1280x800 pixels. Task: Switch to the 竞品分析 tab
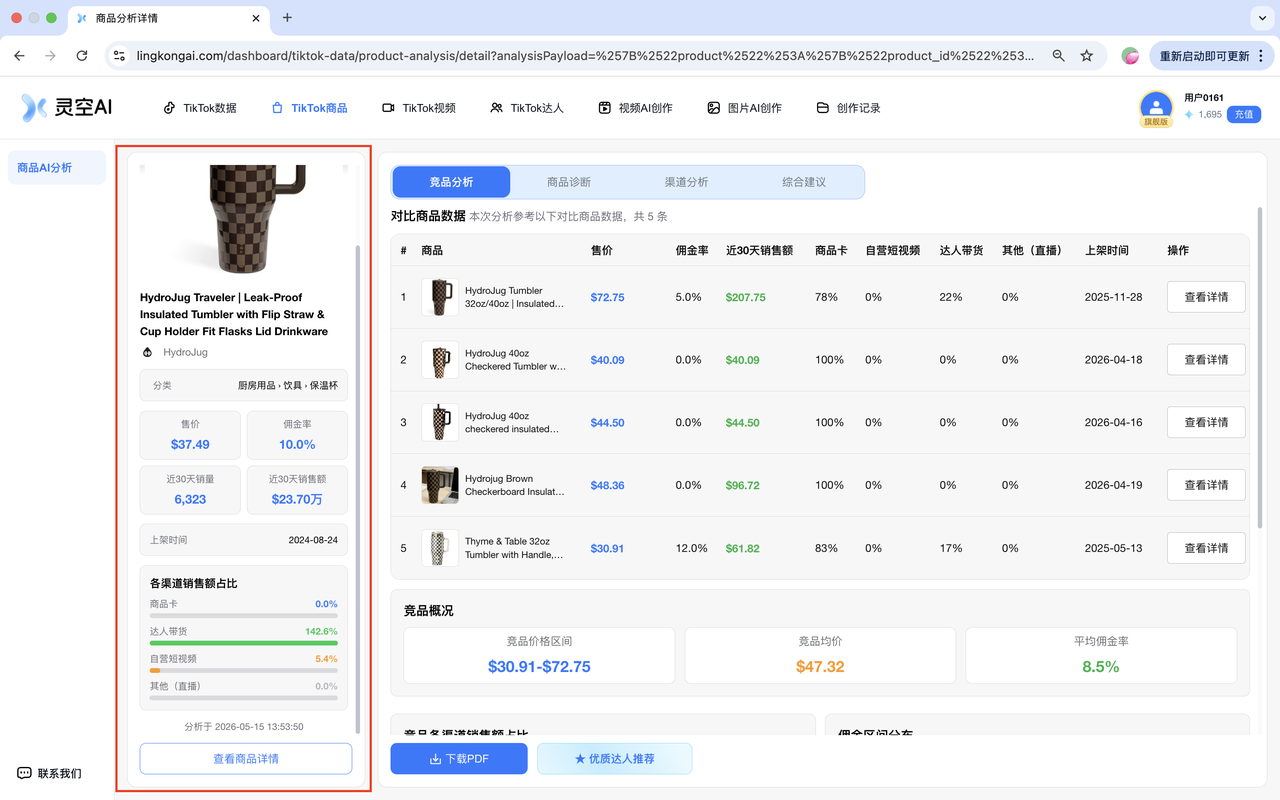451,182
